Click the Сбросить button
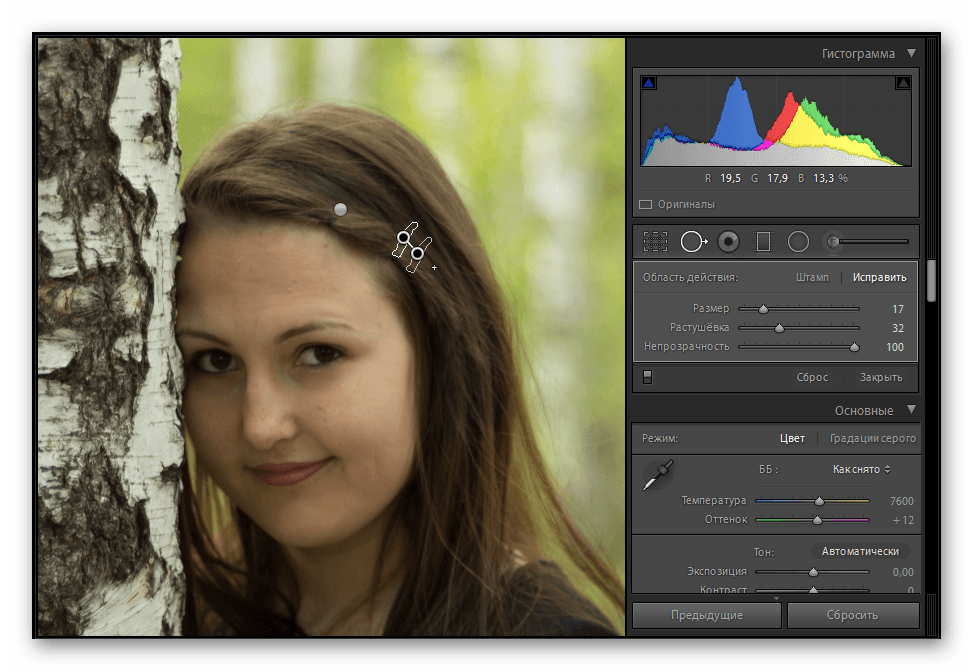The image size is (973, 671). [x=853, y=615]
